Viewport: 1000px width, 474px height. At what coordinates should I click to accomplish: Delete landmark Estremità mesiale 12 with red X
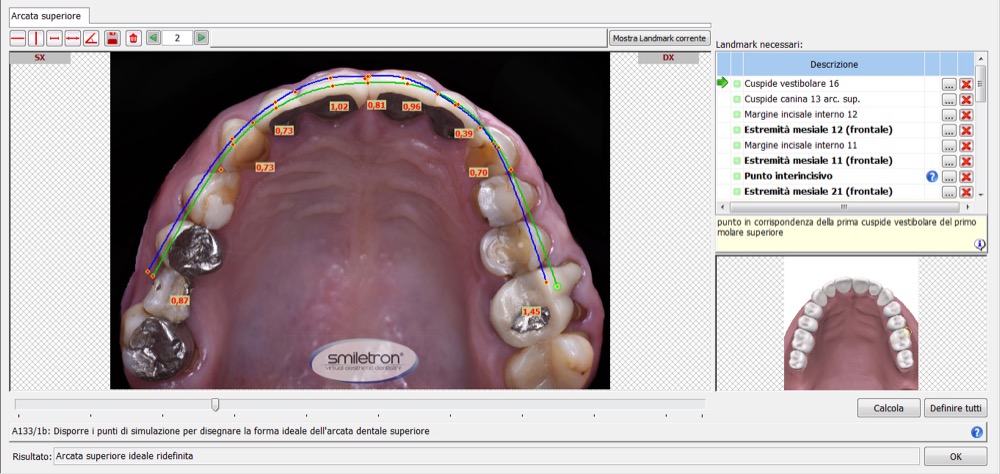966,130
